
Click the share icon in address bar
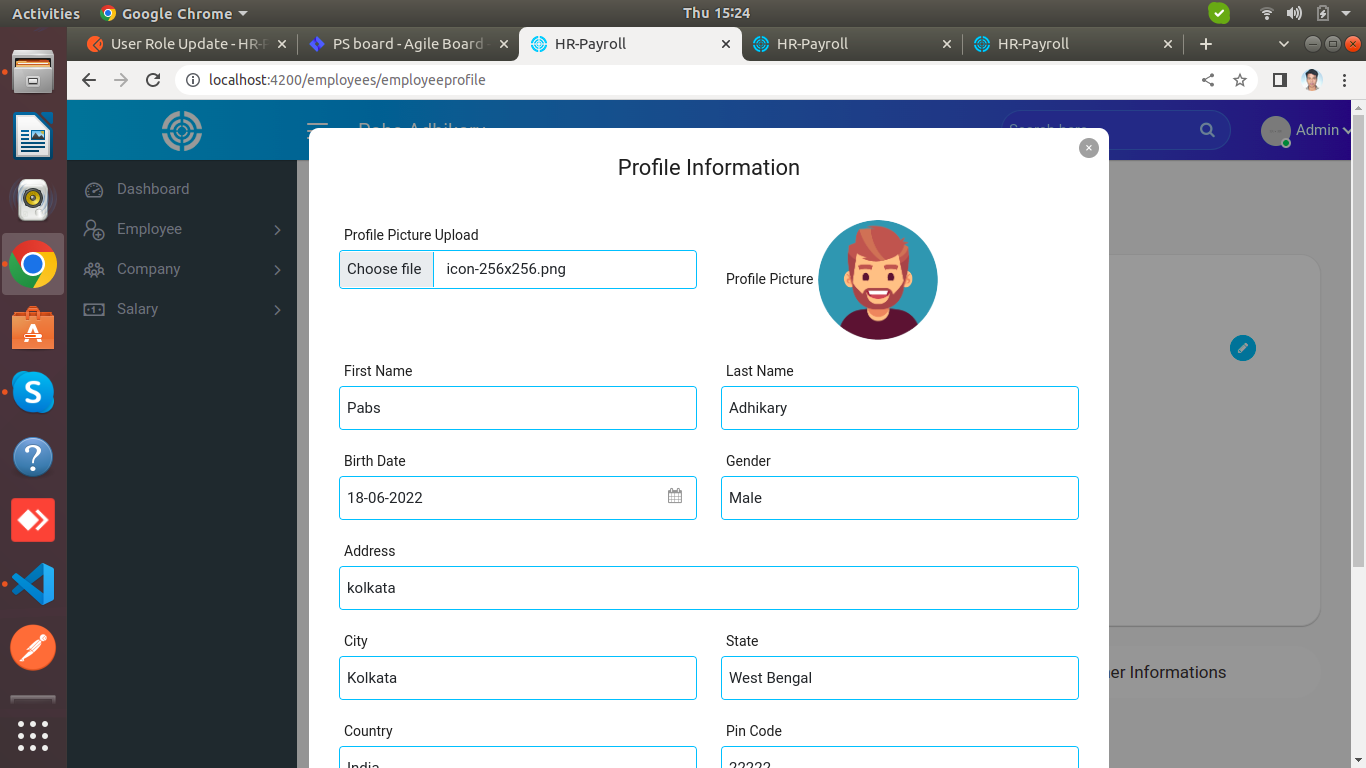1208,80
